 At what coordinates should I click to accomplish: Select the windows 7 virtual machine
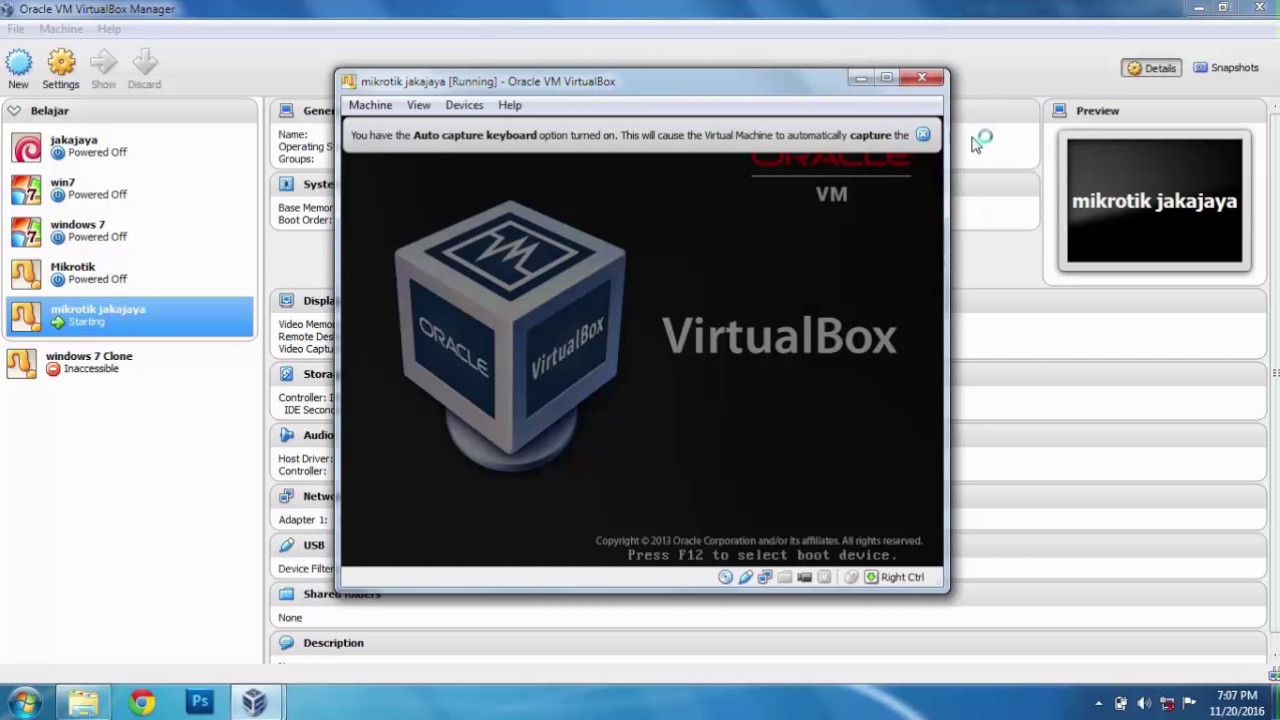point(130,230)
